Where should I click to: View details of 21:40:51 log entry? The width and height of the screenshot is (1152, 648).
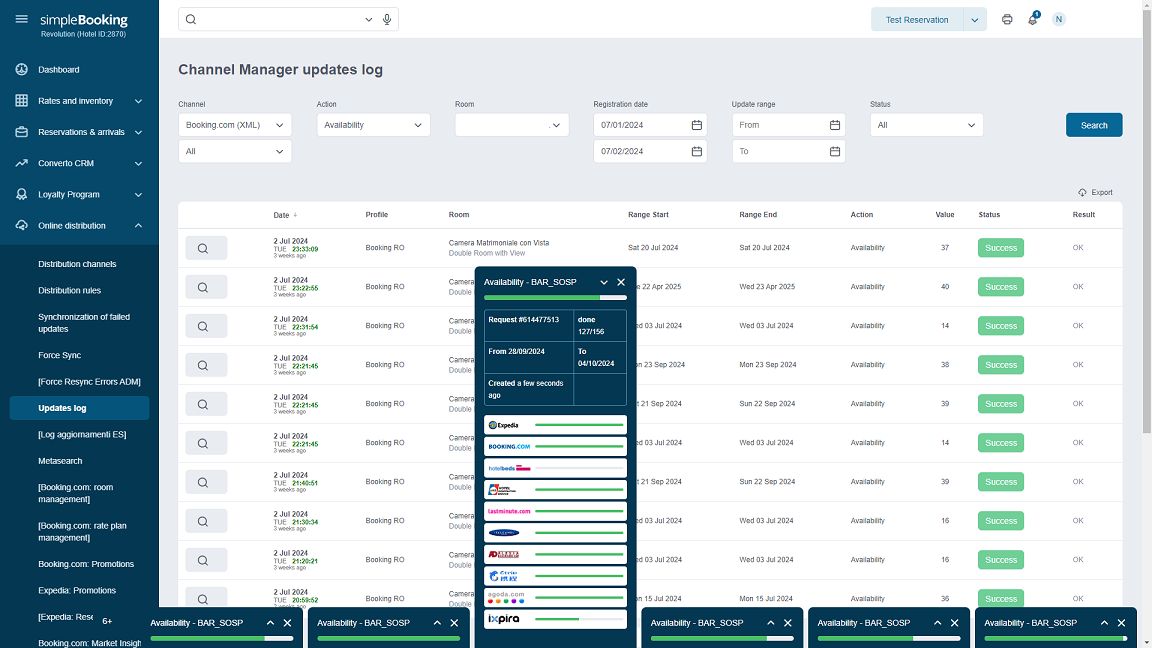pyautogui.click(x=206, y=482)
